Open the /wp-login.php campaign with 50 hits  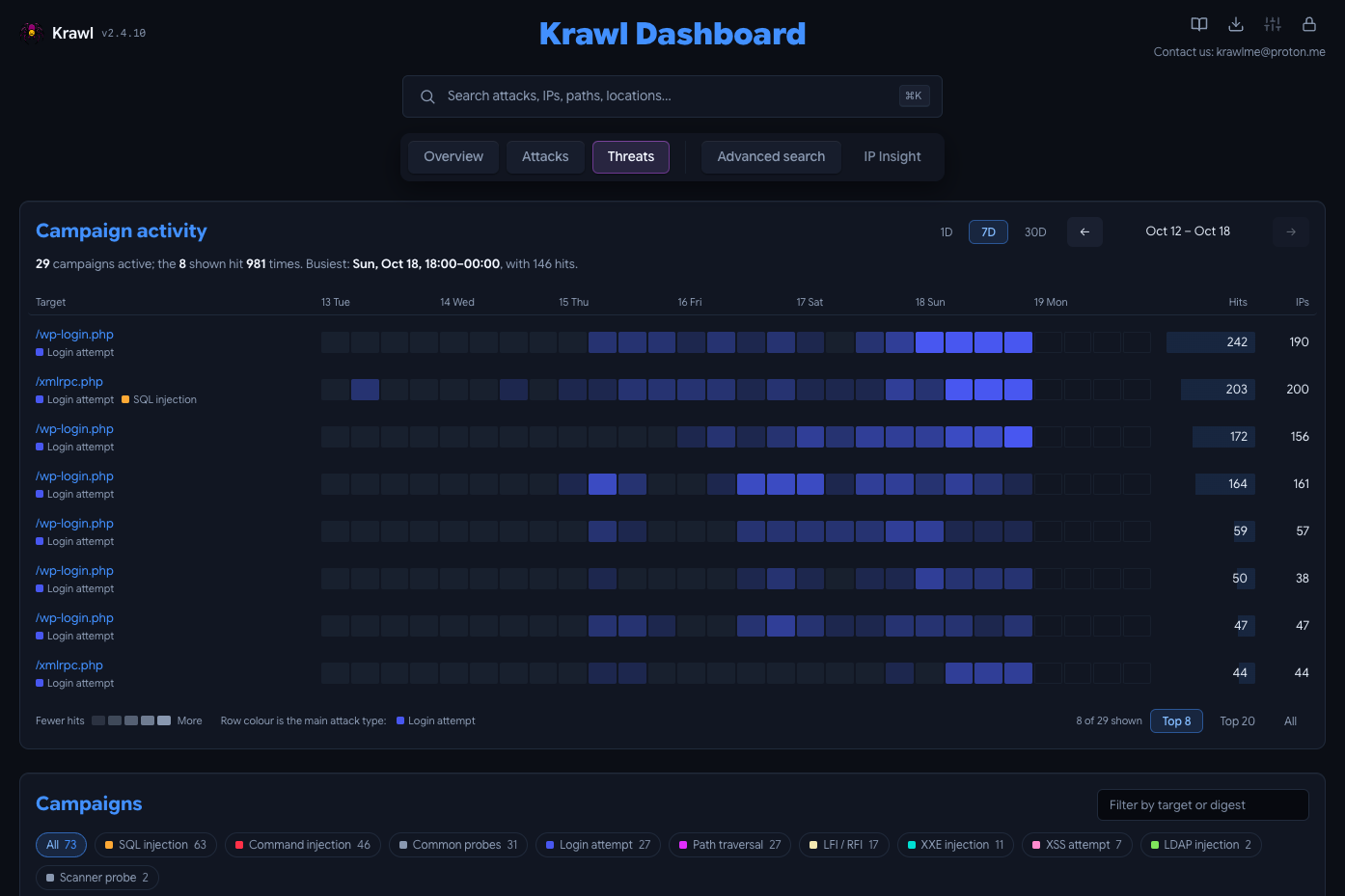(x=74, y=571)
